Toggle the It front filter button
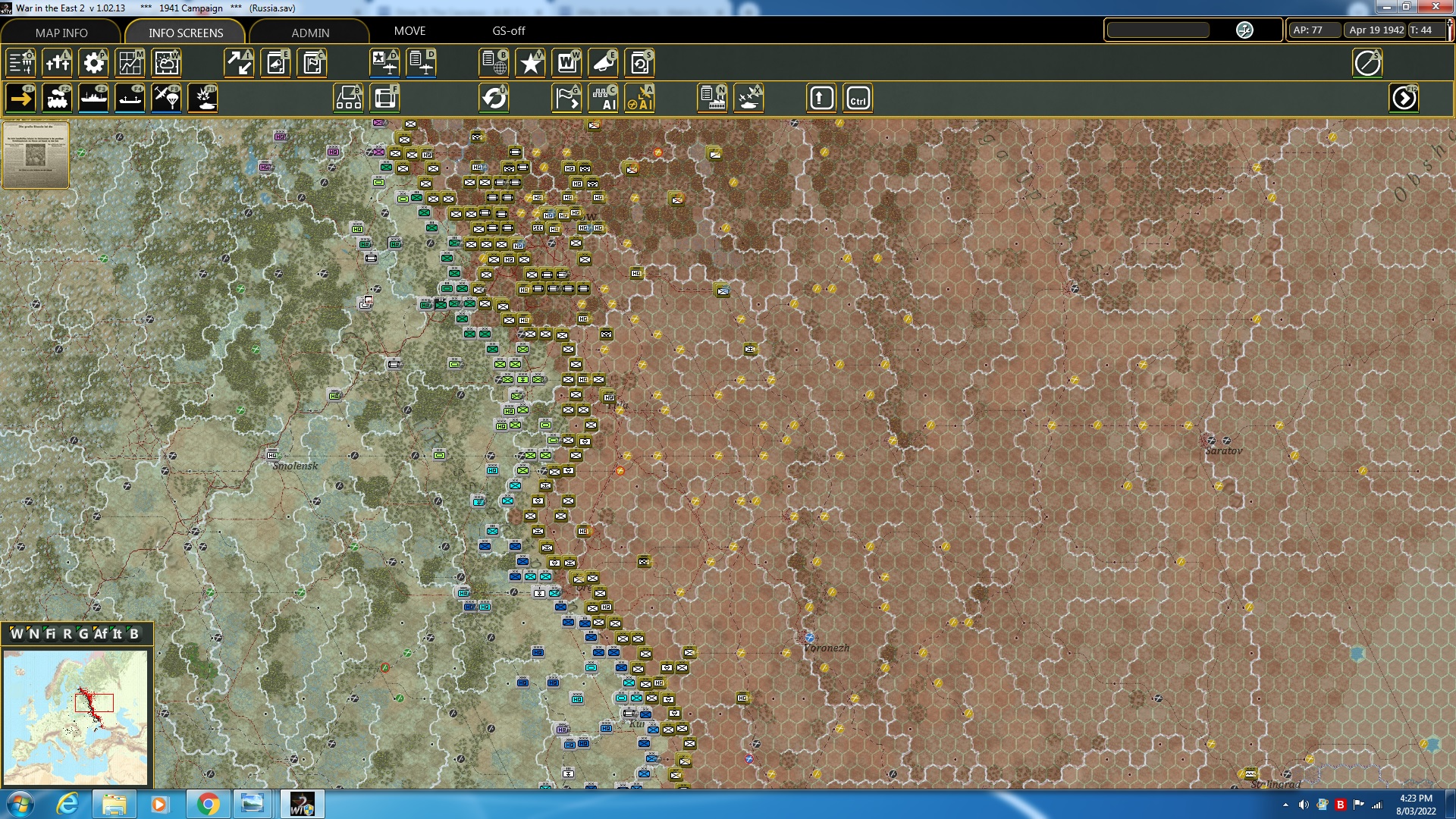The width and height of the screenshot is (1456, 819). [117, 634]
